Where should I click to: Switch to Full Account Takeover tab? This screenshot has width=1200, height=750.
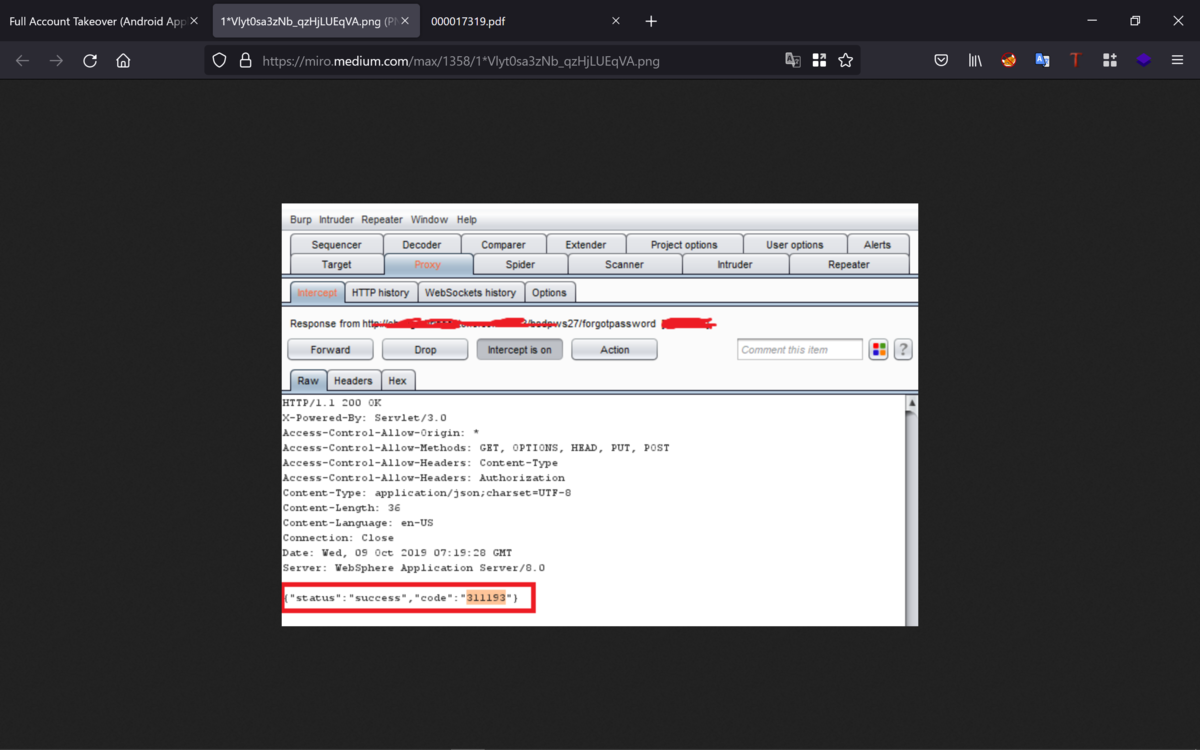point(97,21)
